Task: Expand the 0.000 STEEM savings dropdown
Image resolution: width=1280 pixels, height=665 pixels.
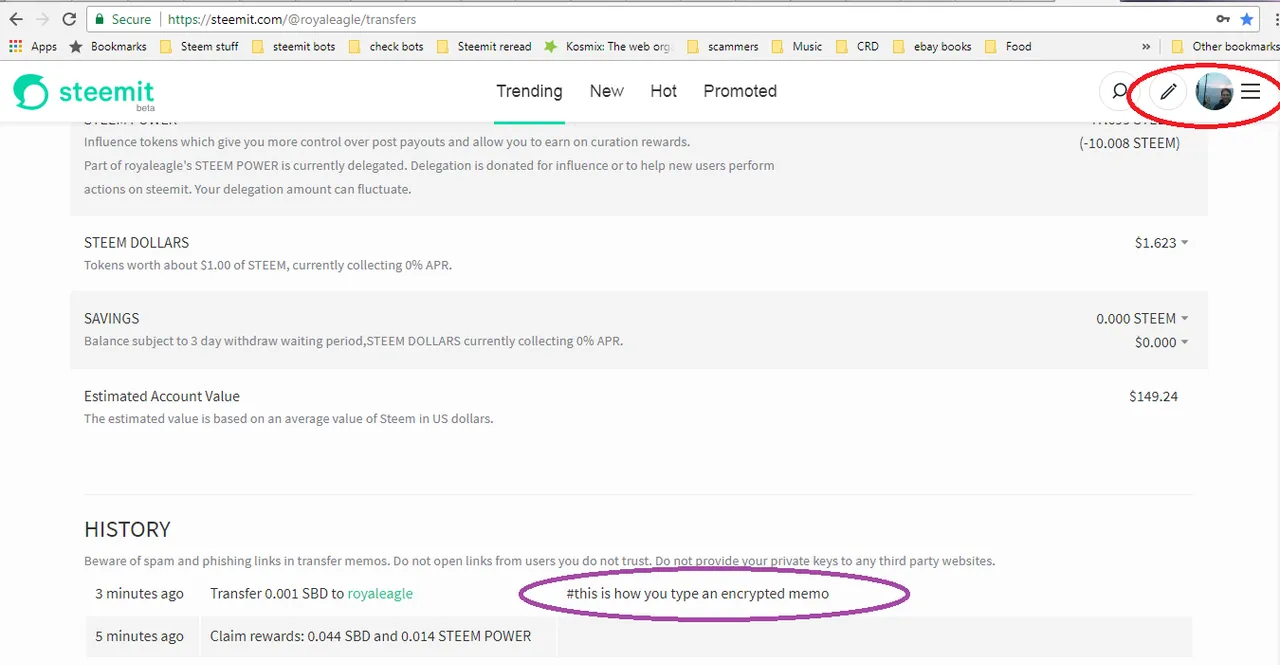Action: [x=1142, y=319]
